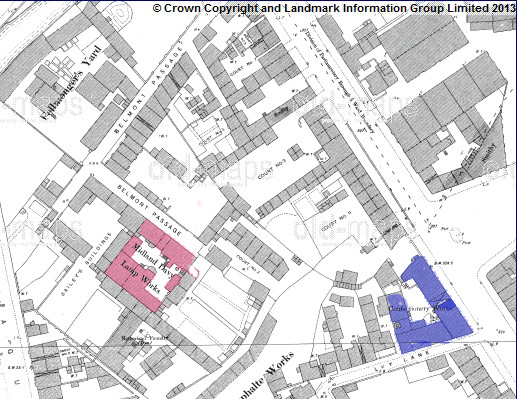The height and width of the screenshot is (399, 517).
Task: Select the BAILEY'S BUILDINGS label
Action: click(86, 264)
